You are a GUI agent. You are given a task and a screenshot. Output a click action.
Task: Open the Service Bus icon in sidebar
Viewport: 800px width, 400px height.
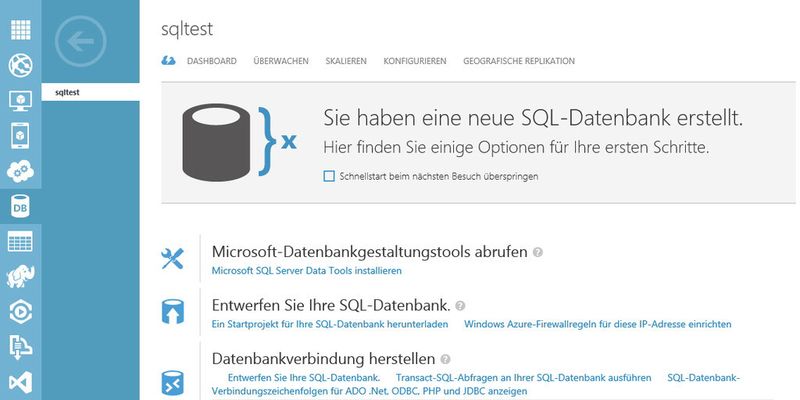pyautogui.click(x=20, y=347)
